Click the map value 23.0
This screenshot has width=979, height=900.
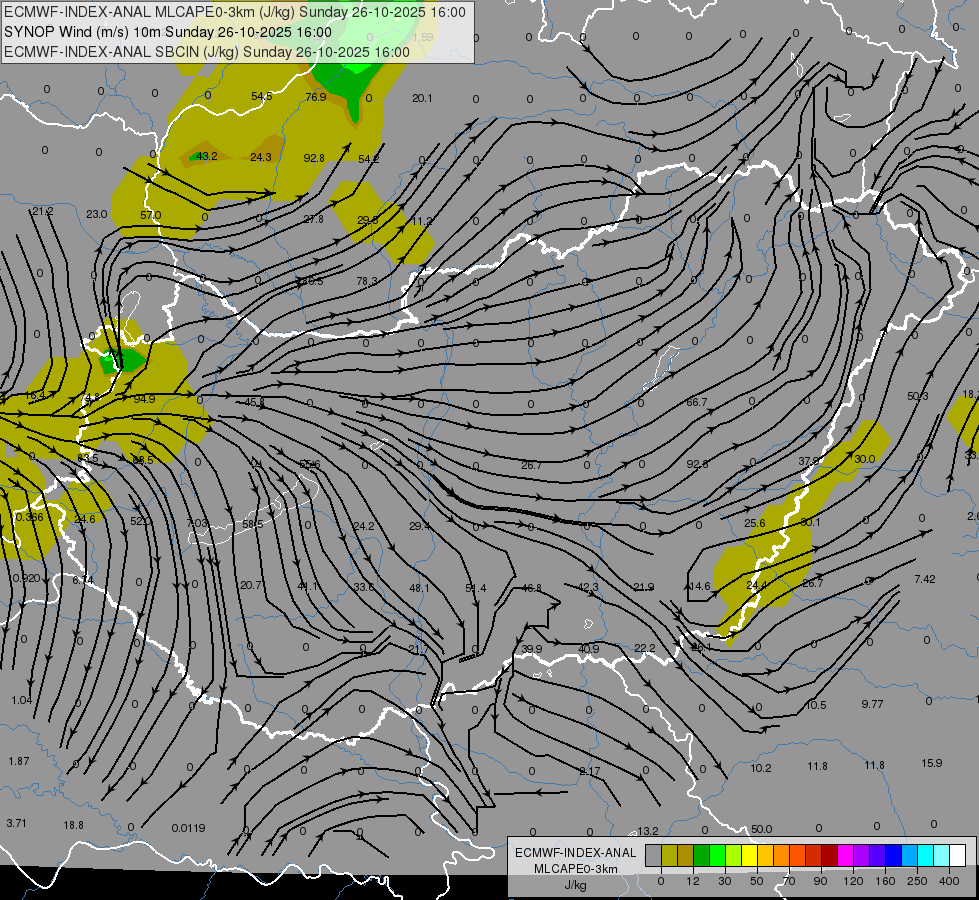tap(96, 214)
